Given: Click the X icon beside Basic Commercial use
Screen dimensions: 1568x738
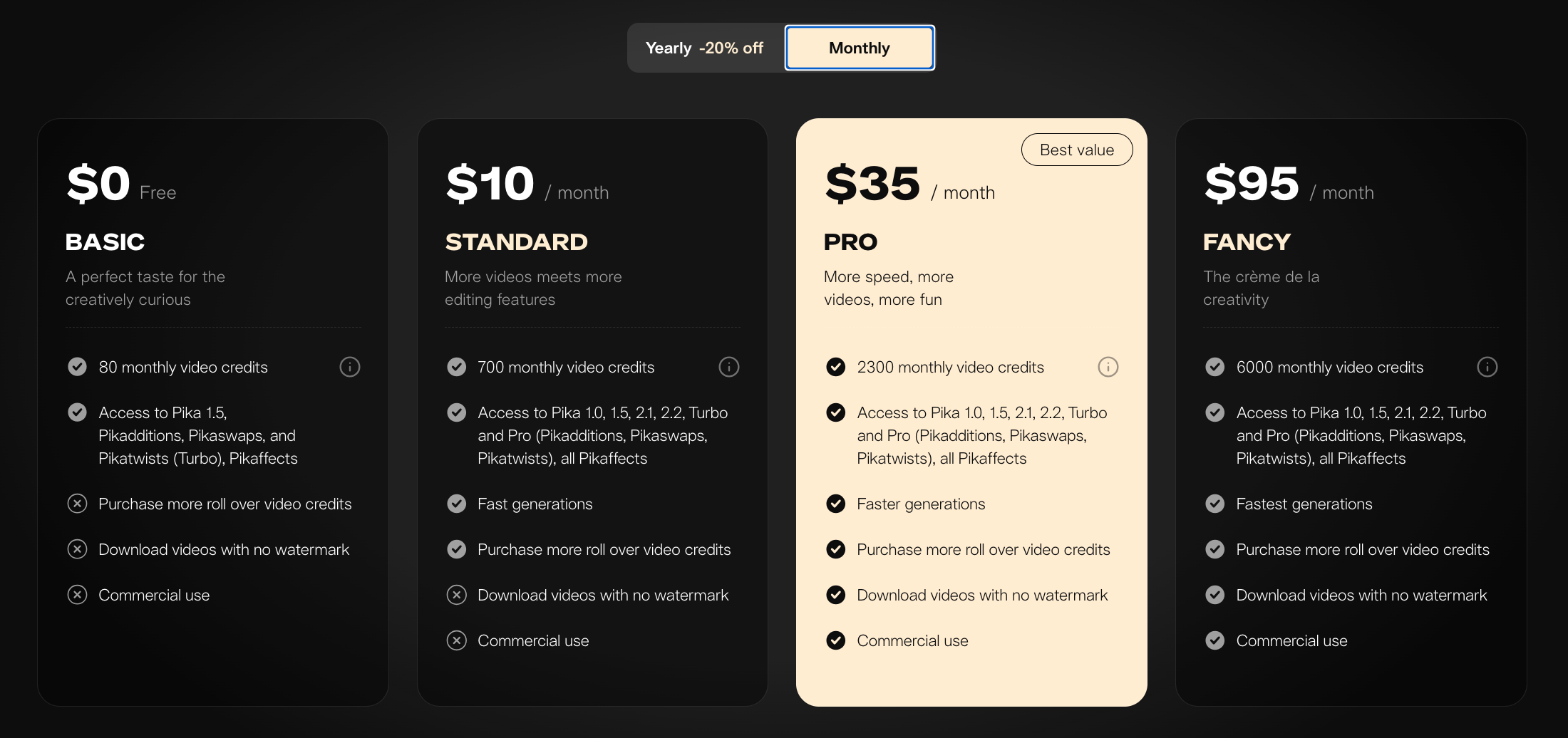Looking at the screenshot, I should click(77, 595).
